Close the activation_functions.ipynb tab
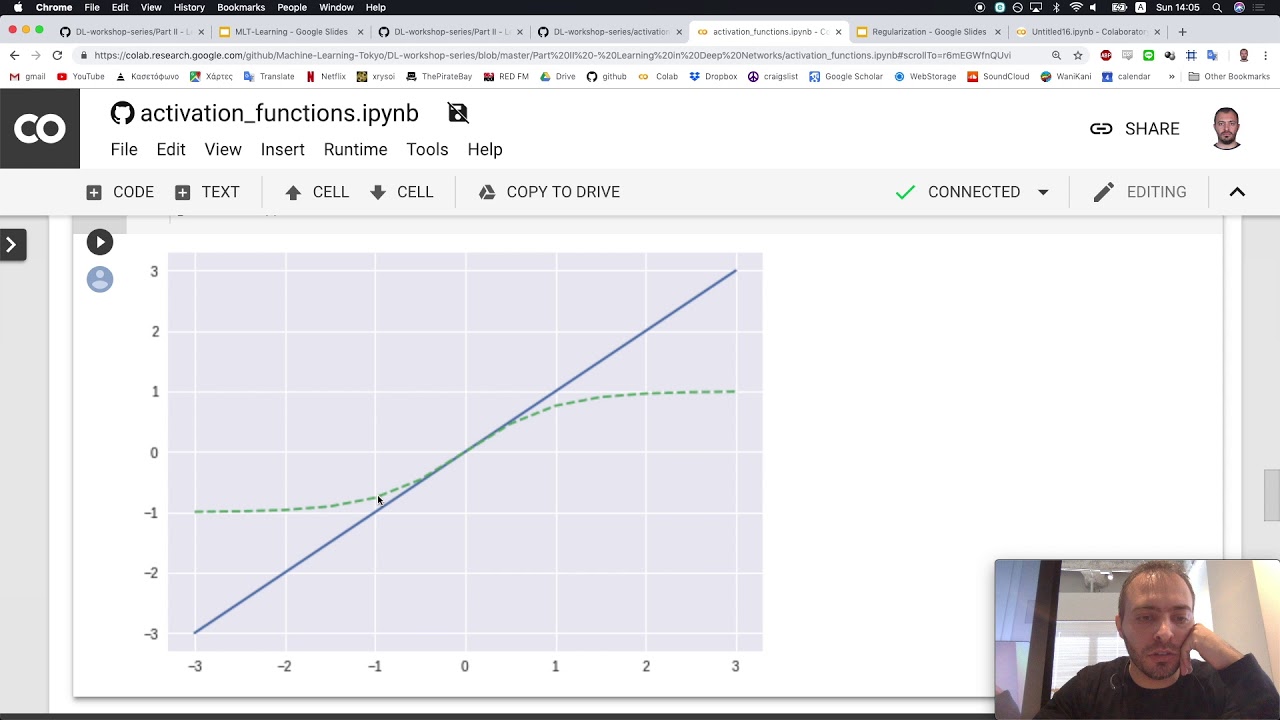 point(838,32)
